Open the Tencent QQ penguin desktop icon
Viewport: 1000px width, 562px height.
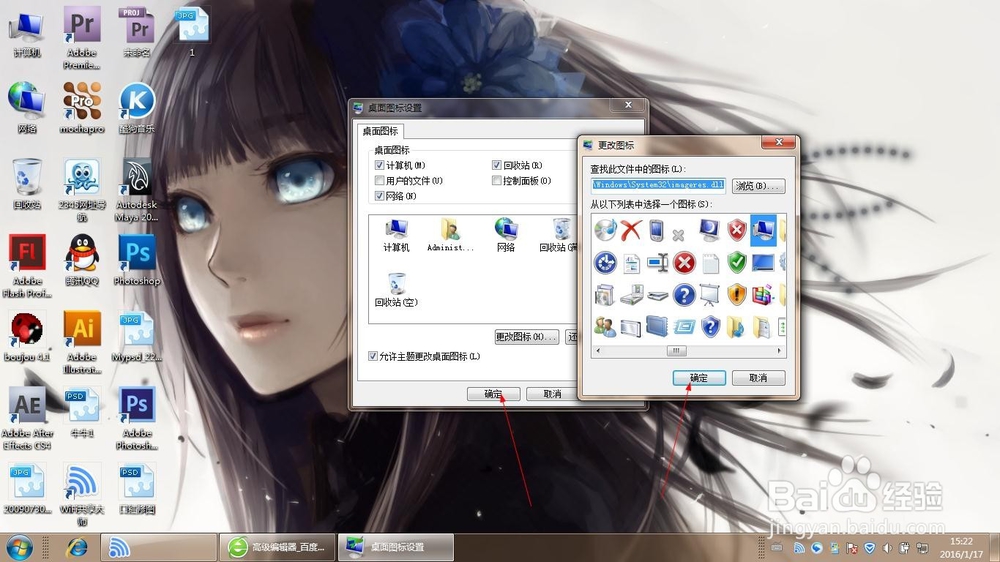point(82,260)
